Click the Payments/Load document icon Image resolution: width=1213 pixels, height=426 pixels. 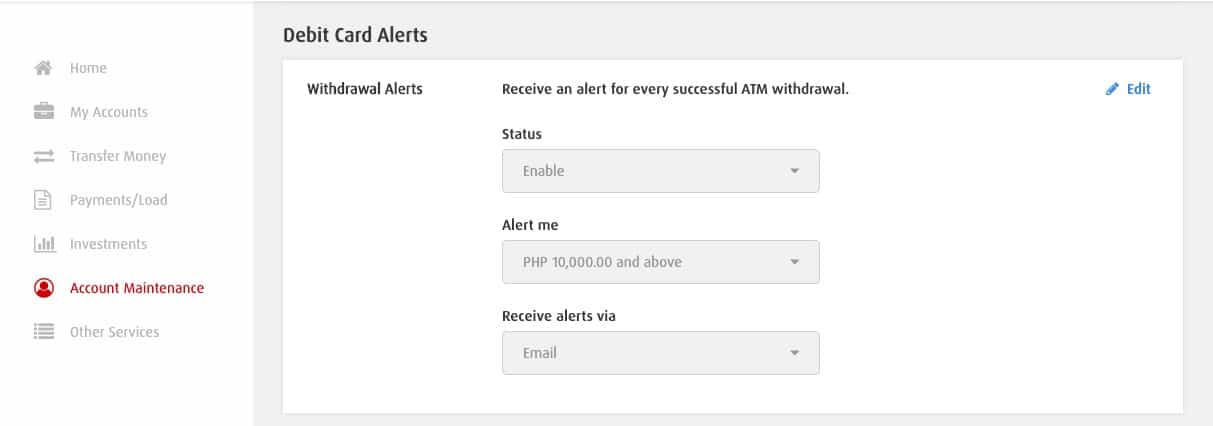tap(43, 200)
